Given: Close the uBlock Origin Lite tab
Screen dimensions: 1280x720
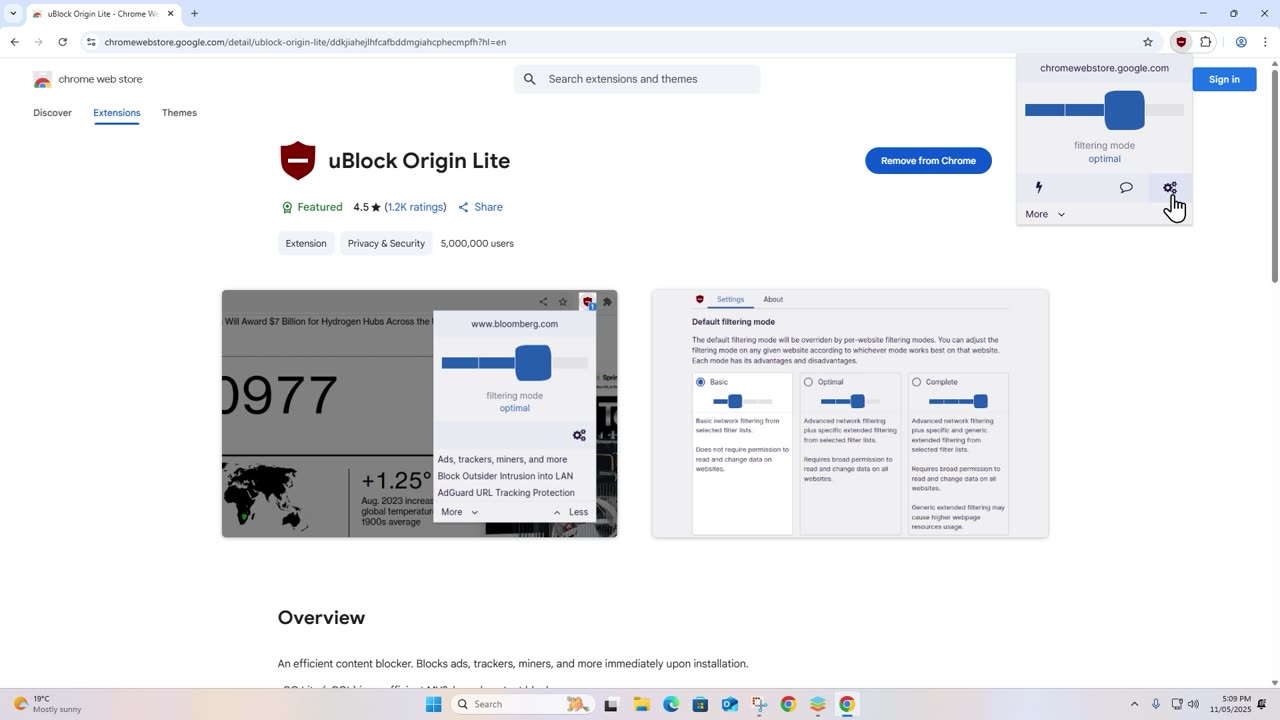Looking at the screenshot, I should pos(171,14).
